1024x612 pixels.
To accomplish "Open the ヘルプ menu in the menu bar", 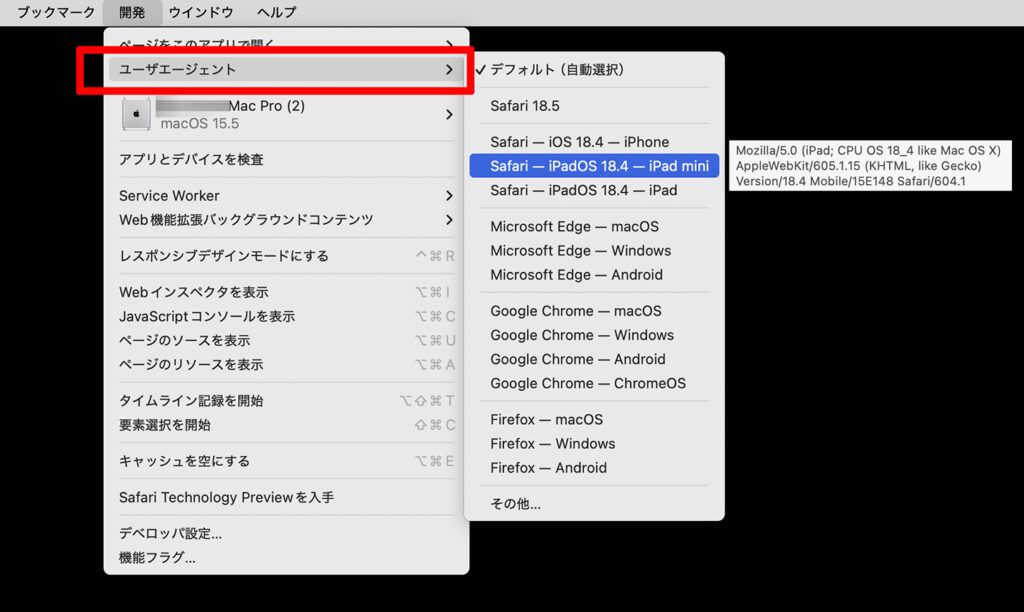I will [276, 12].
